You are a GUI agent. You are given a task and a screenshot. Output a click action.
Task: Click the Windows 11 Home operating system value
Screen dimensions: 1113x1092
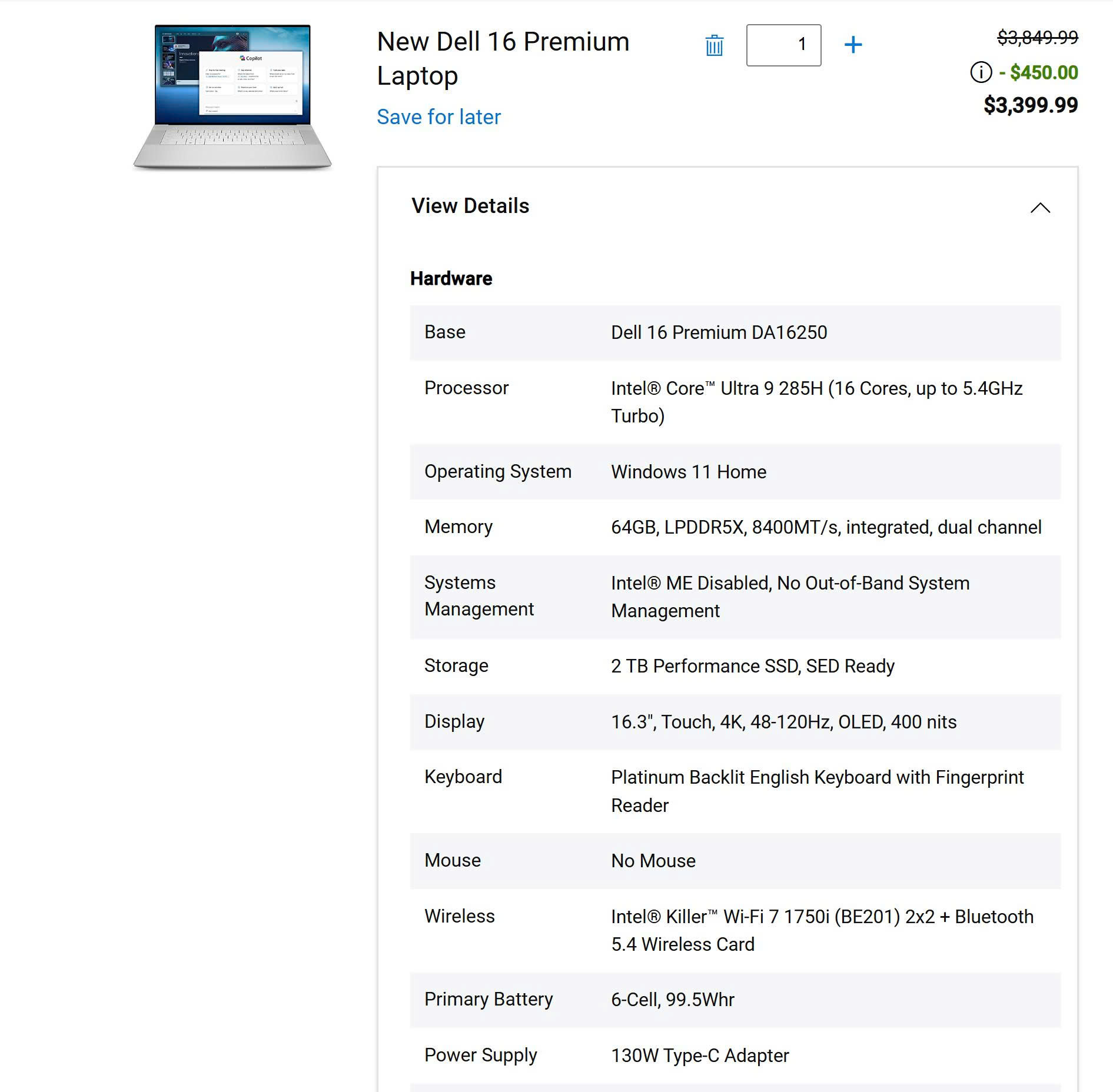[x=688, y=472]
